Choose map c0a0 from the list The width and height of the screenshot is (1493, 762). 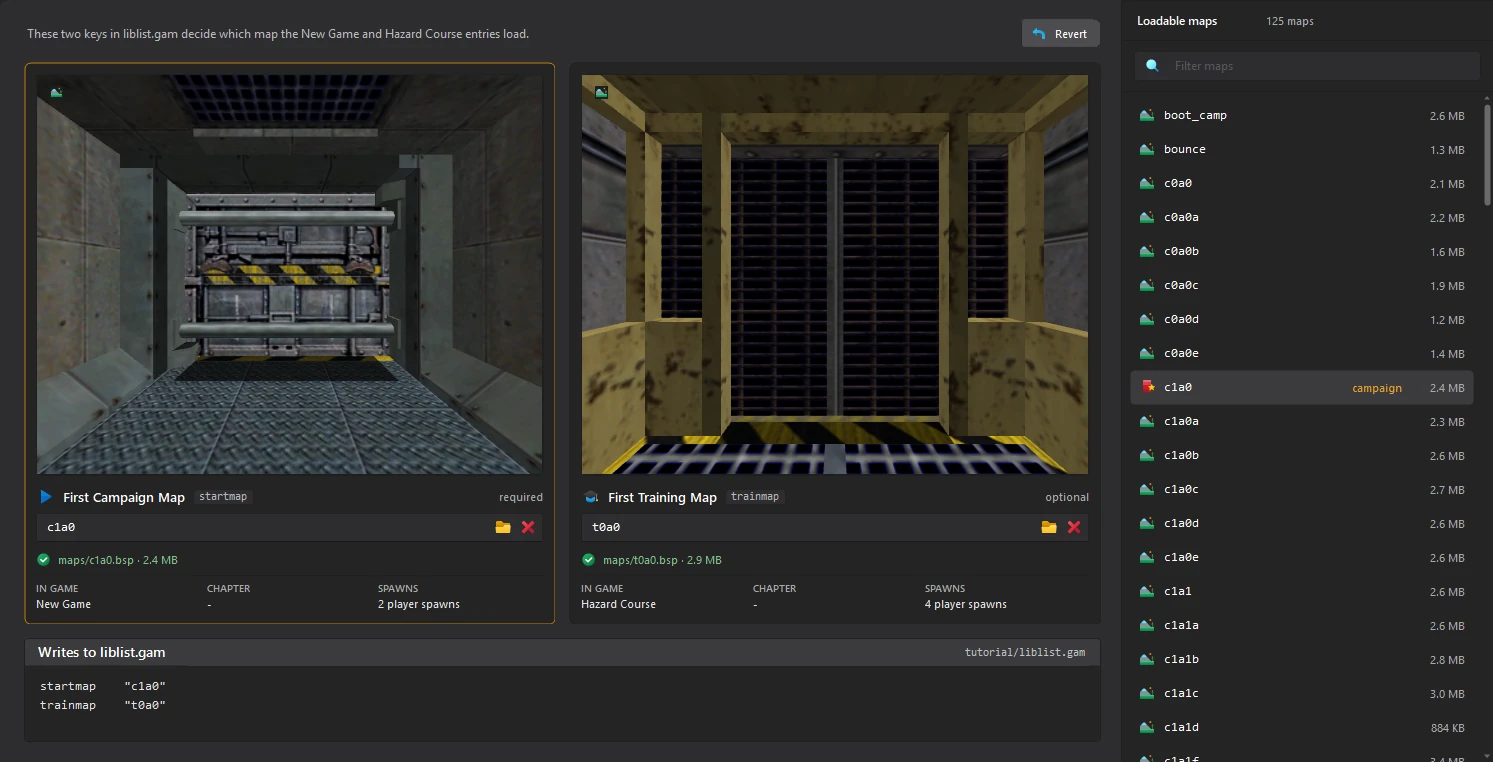click(1301, 184)
